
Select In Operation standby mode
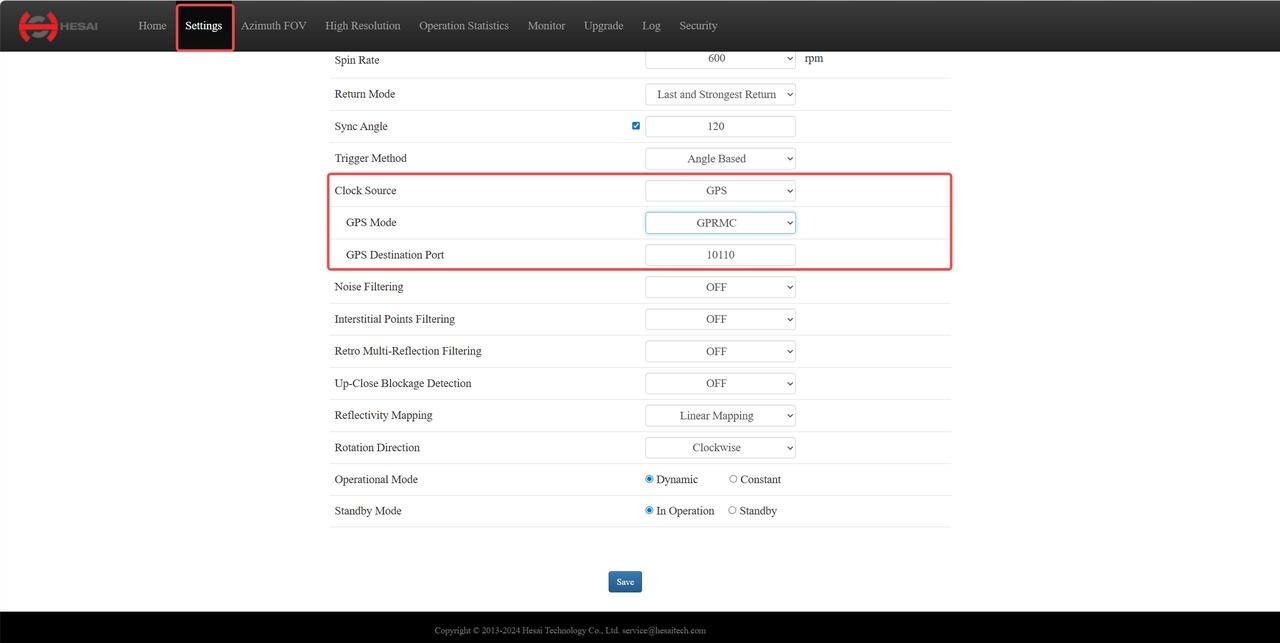[650, 511]
